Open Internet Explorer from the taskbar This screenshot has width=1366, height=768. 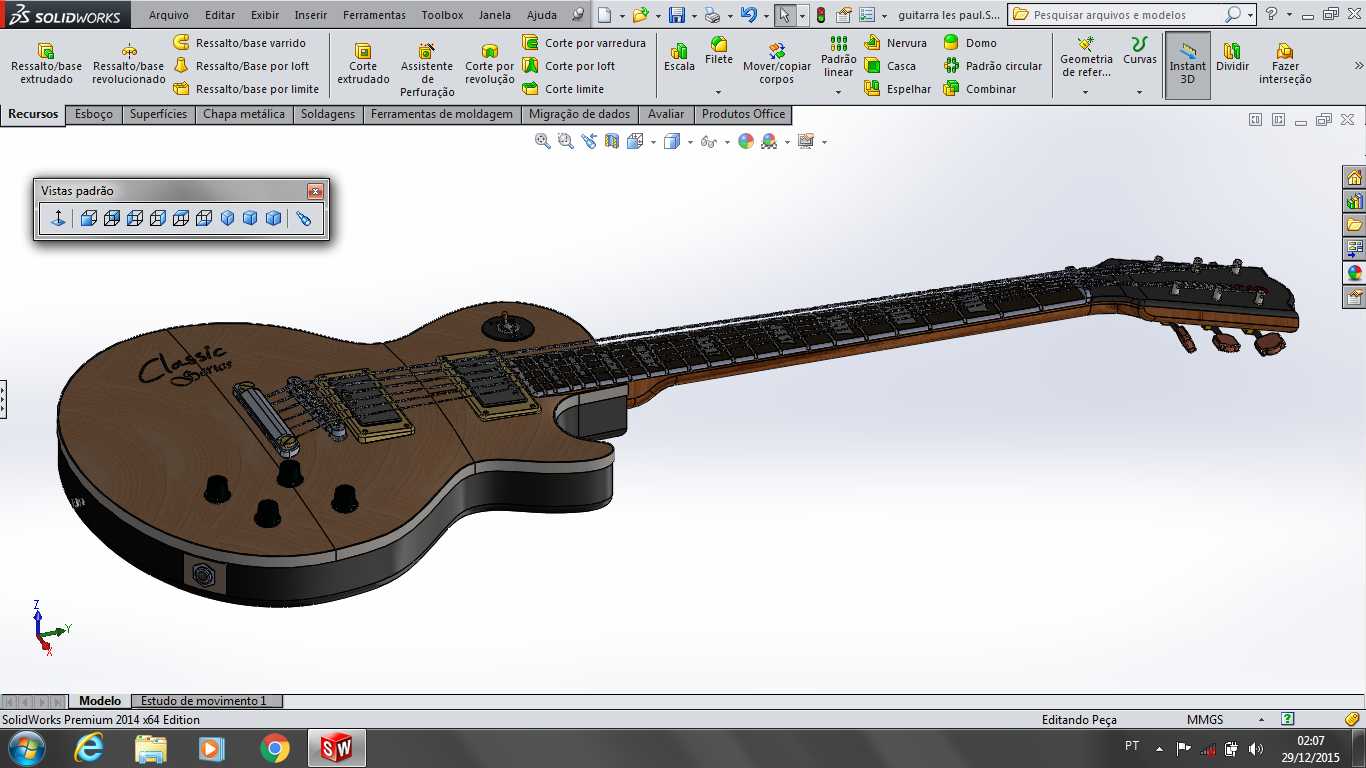coord(89,748)
